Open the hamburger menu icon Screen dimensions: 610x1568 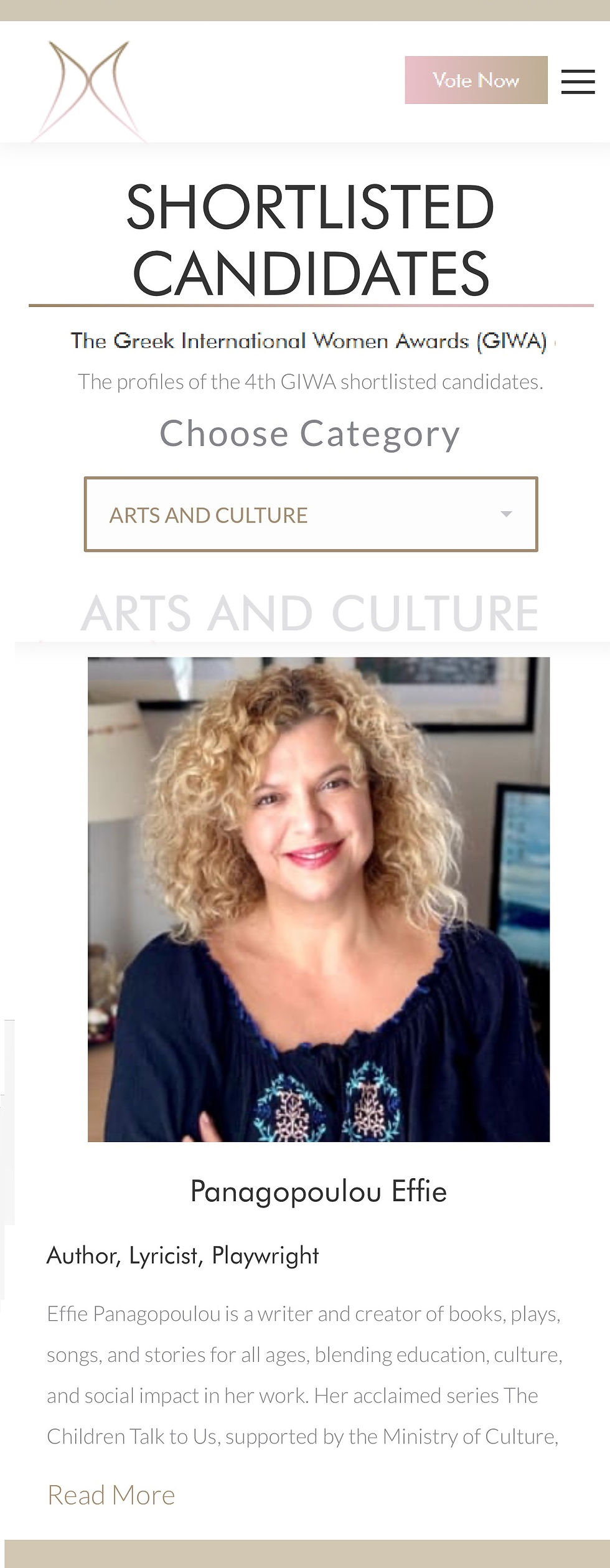coord(578,81)
